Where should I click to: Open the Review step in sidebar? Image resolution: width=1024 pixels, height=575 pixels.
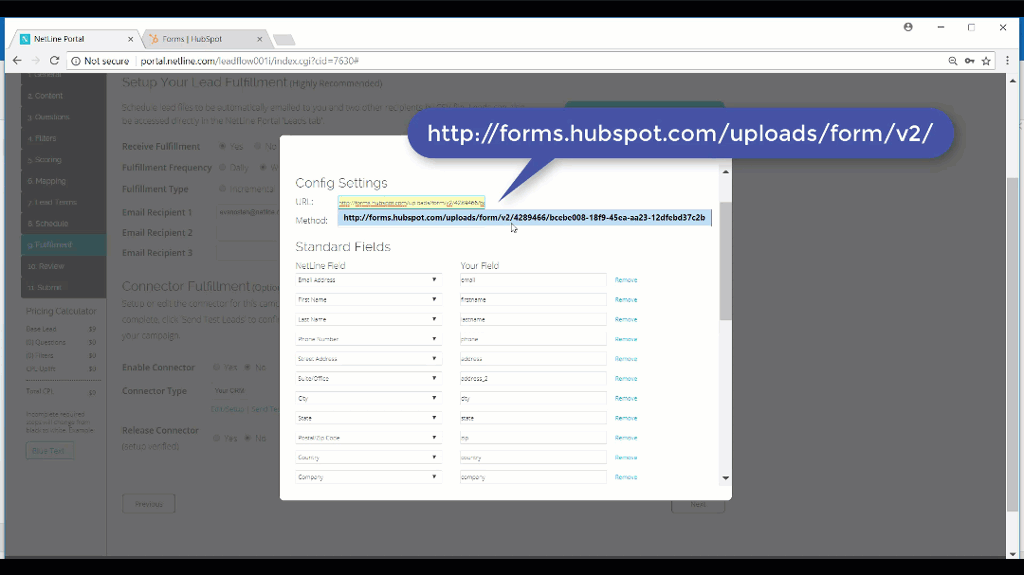click(63, 266)
